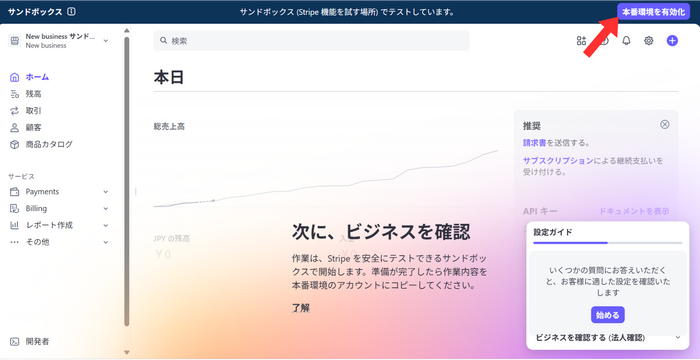
Task: Click the 商品カタログ cube icon
Action: 14,144
